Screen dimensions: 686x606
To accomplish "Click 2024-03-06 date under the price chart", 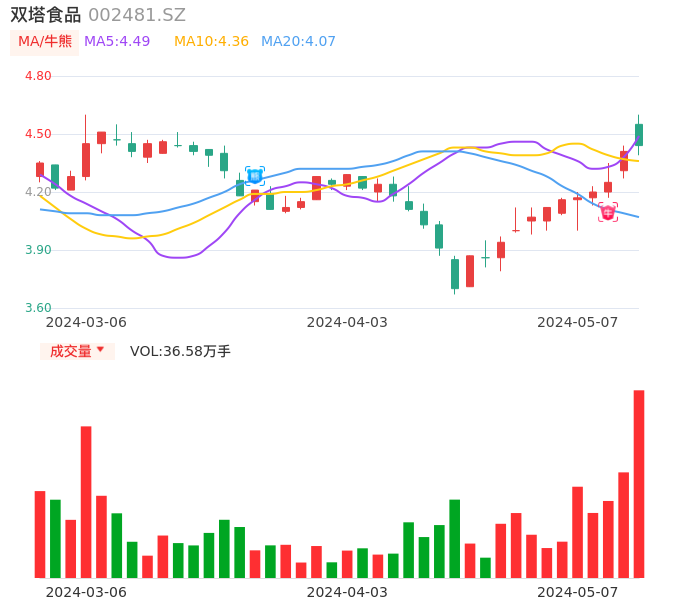I will tap(86, 322).
